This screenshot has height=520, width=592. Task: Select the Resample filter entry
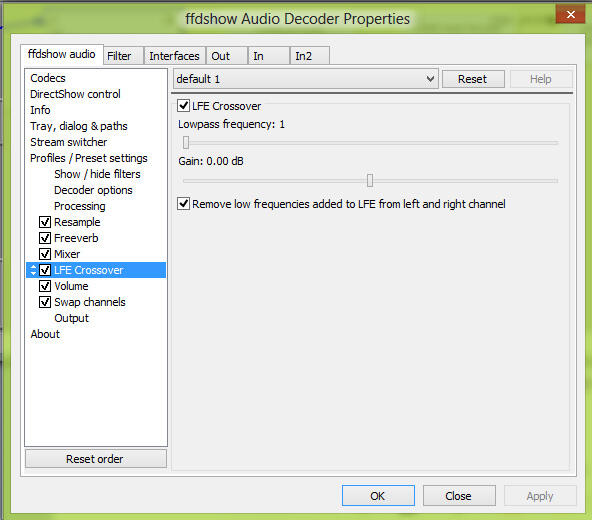[77, 222]
